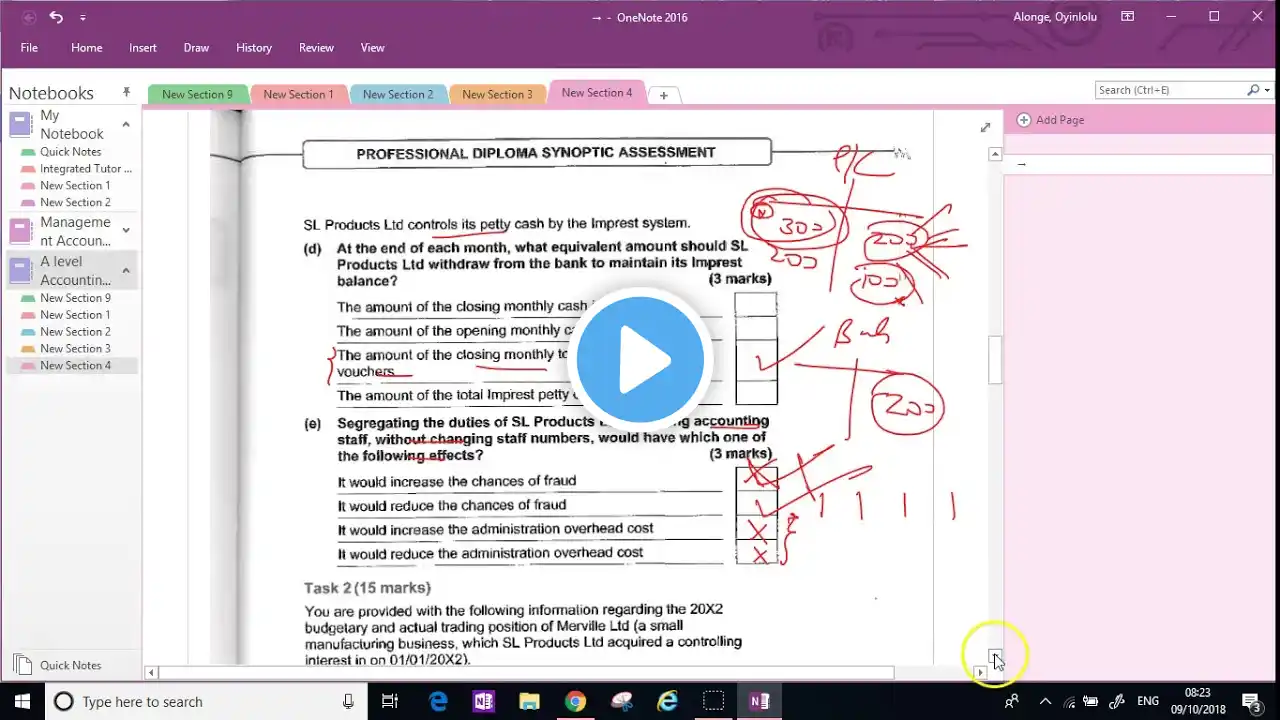Open the Draw ribbon tab
The height and width of the screenshot is (720, 1280).
coord(196,47)
